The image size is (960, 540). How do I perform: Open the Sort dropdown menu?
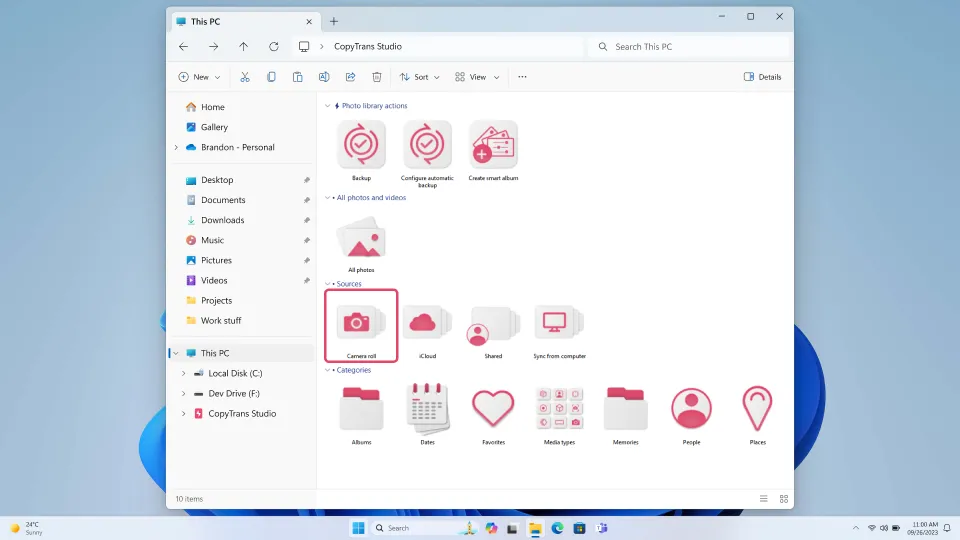coord(419,77)
